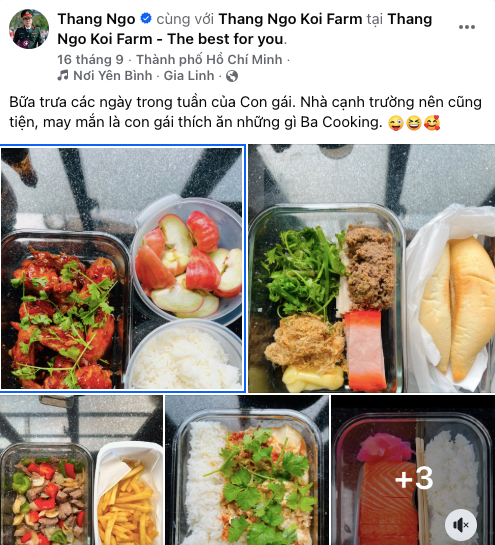This screenshot has height=545, width=495.
Task: Click the blue verified badge icon
Action: click(146, 18)
